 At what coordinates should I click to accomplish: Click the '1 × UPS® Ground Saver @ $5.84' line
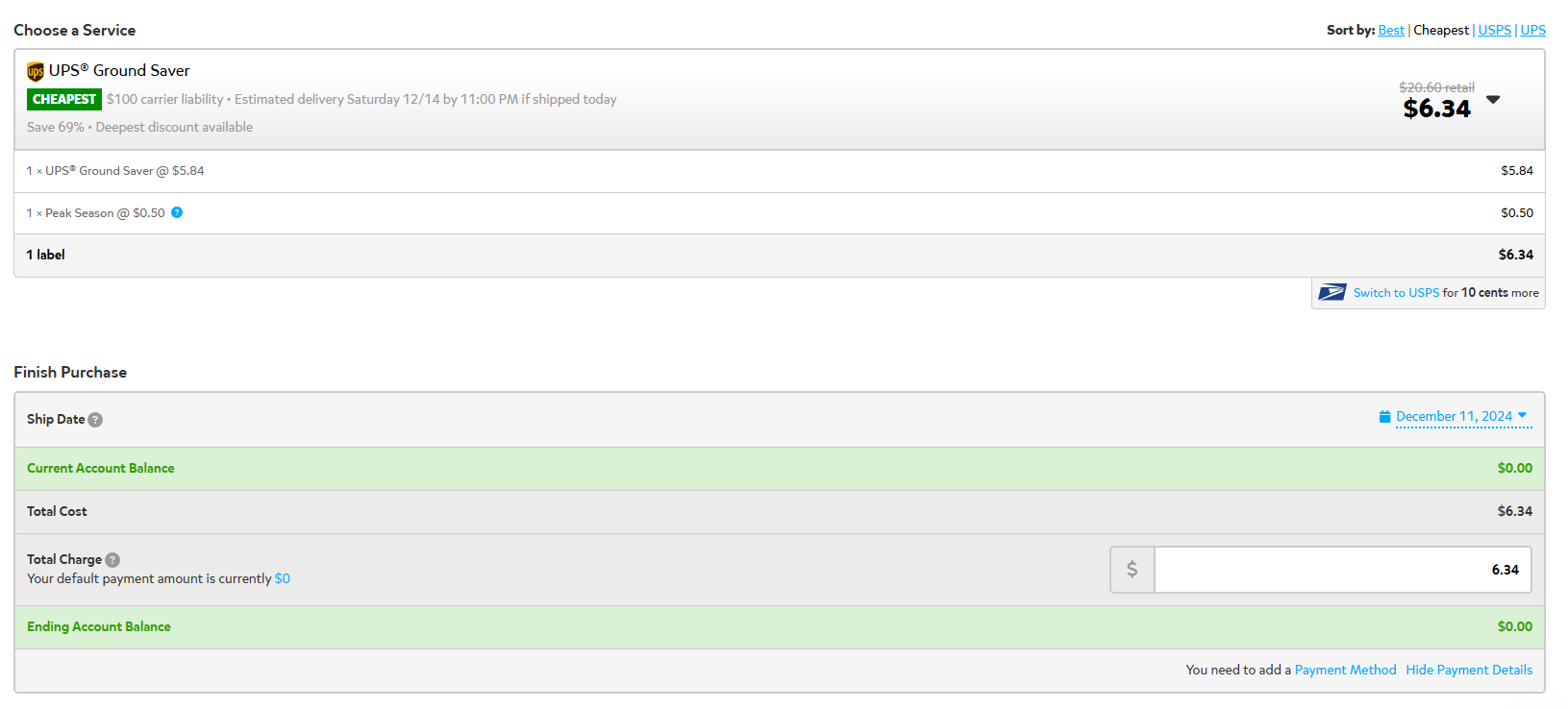[115, 171]
